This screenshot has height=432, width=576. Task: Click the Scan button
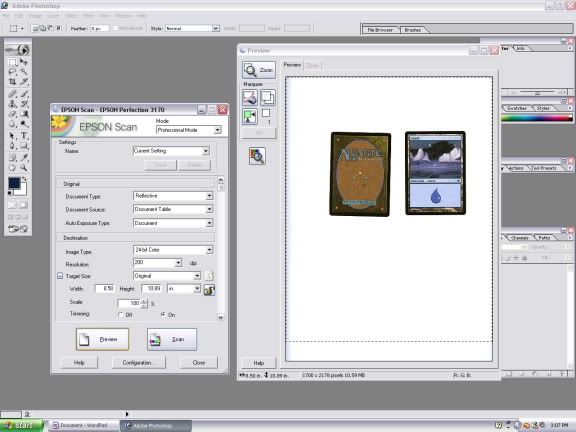click(x=172, y=339)
